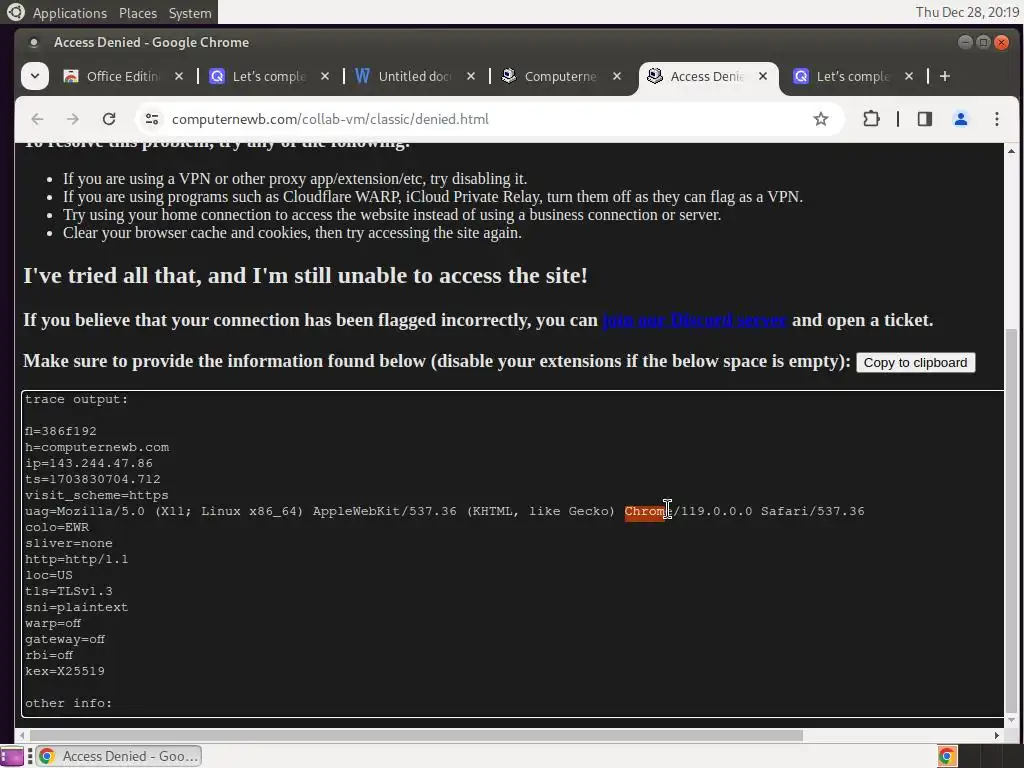Open the Chrome profile avatar

tap(961, 119)
